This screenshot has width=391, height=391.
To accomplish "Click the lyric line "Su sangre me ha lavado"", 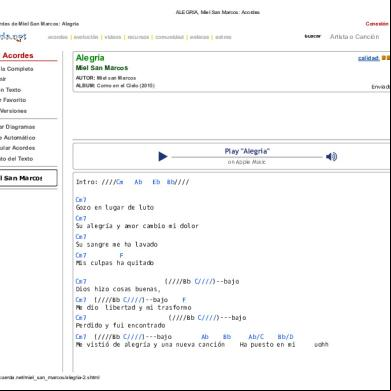I will pos(117,244).
